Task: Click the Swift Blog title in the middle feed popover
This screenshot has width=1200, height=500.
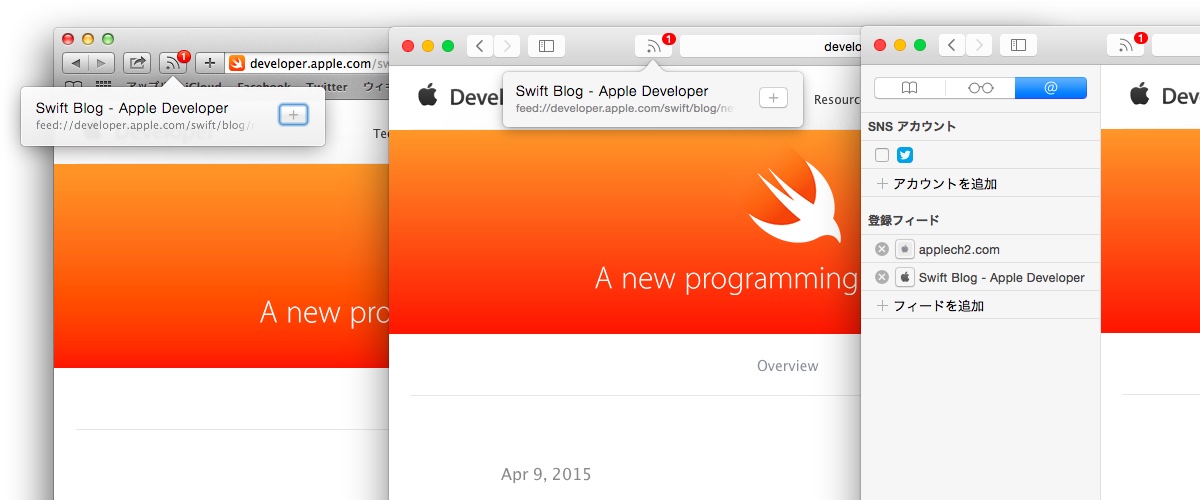Action: 612,91
